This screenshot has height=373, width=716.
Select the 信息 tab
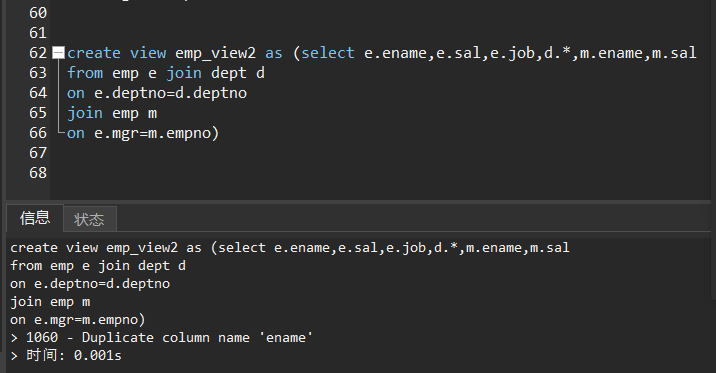coord(35,218)
